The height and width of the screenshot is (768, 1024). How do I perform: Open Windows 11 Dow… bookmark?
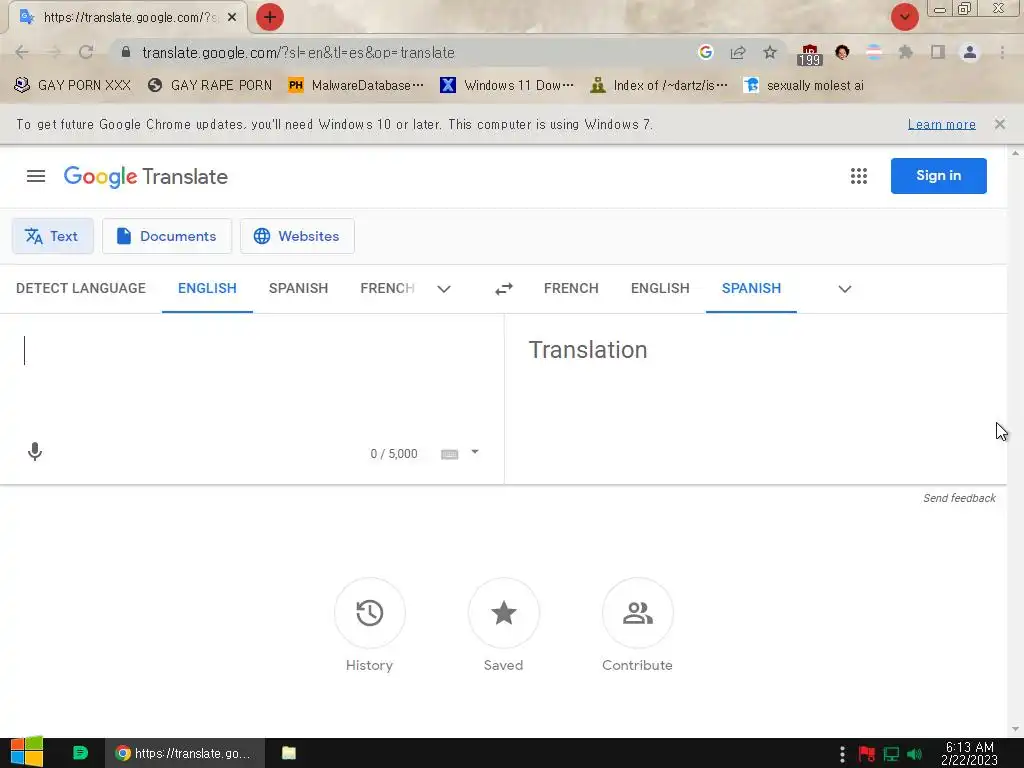507,86
